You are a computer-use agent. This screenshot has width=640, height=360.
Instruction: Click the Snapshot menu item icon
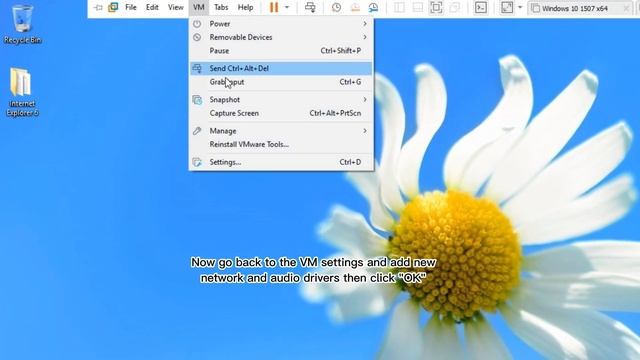point(197,100)
